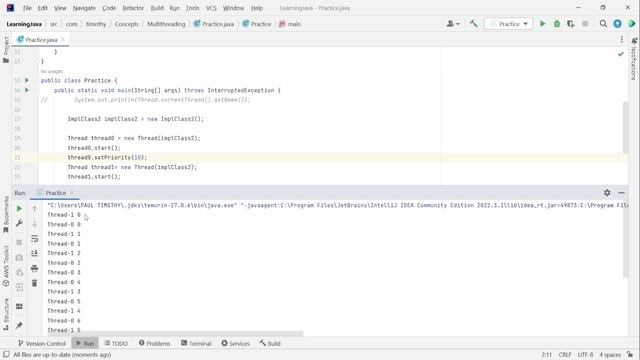Image resolution: width=640 pixels, height=360 pixels.
Task: Pin the Run tab with the pin icon
Action: coord(19,325)
